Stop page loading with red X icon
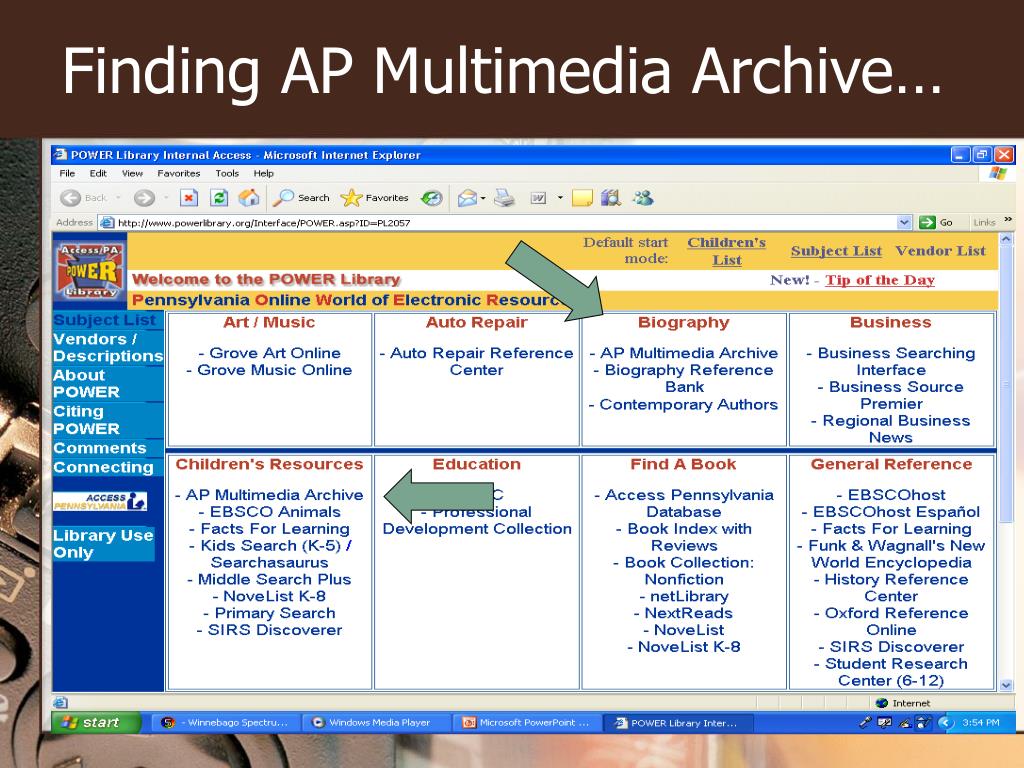1024x768 pixels. coord(189,198)
